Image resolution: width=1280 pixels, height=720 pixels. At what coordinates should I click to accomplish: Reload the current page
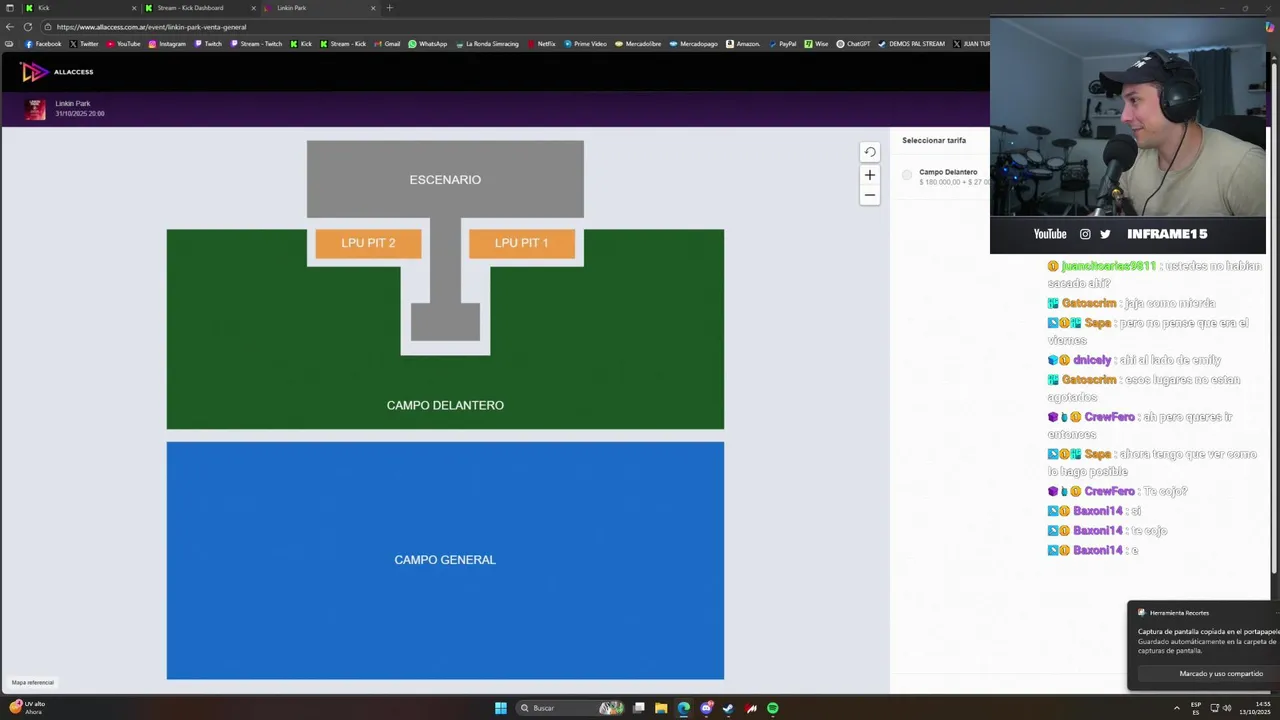coord(28,27)
